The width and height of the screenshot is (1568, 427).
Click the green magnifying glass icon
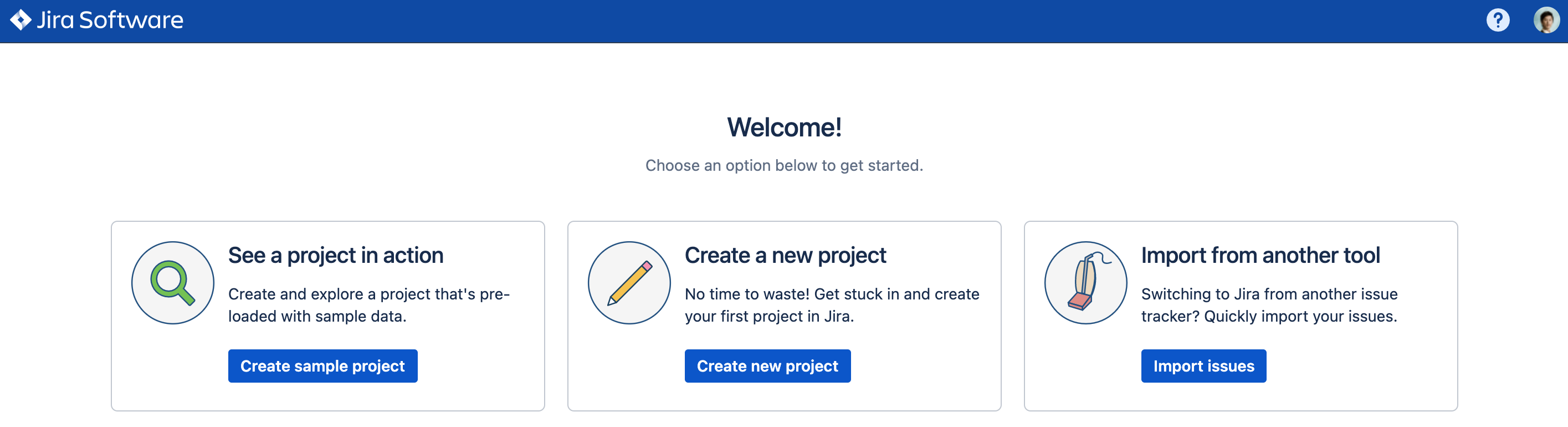173,283
